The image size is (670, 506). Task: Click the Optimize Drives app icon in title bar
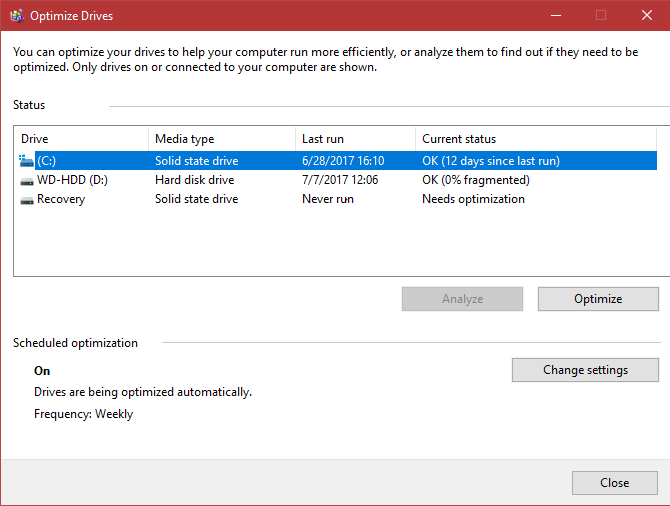(x=17, y=16)
